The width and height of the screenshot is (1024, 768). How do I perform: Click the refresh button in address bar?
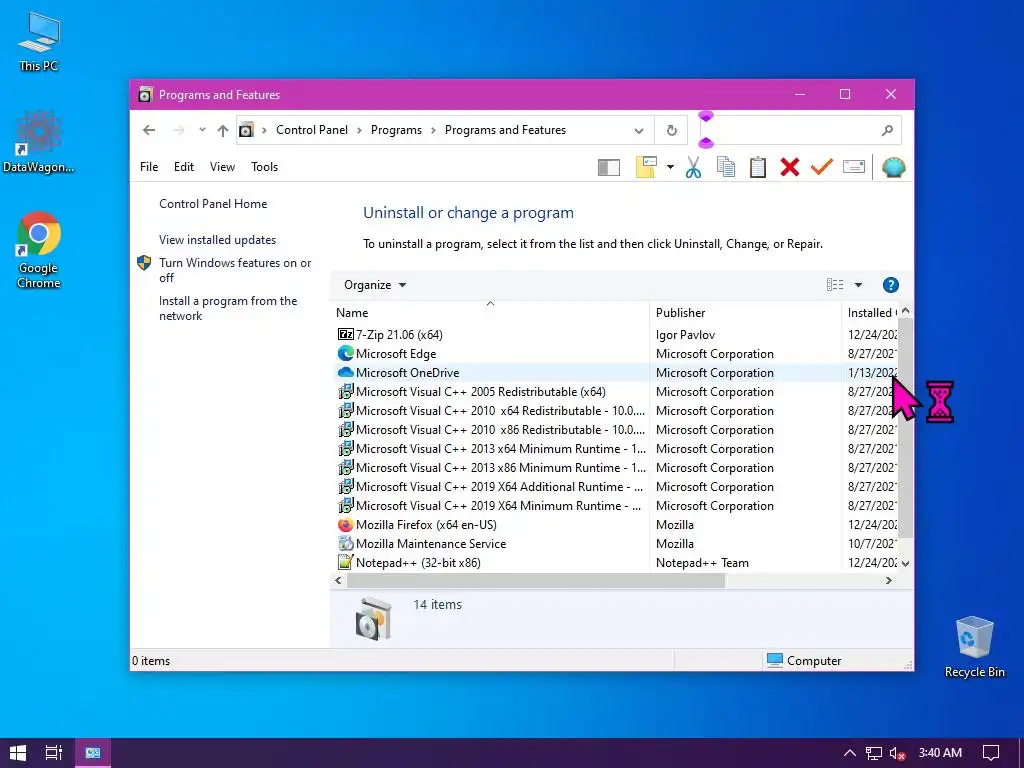click(x=671, y=130)
